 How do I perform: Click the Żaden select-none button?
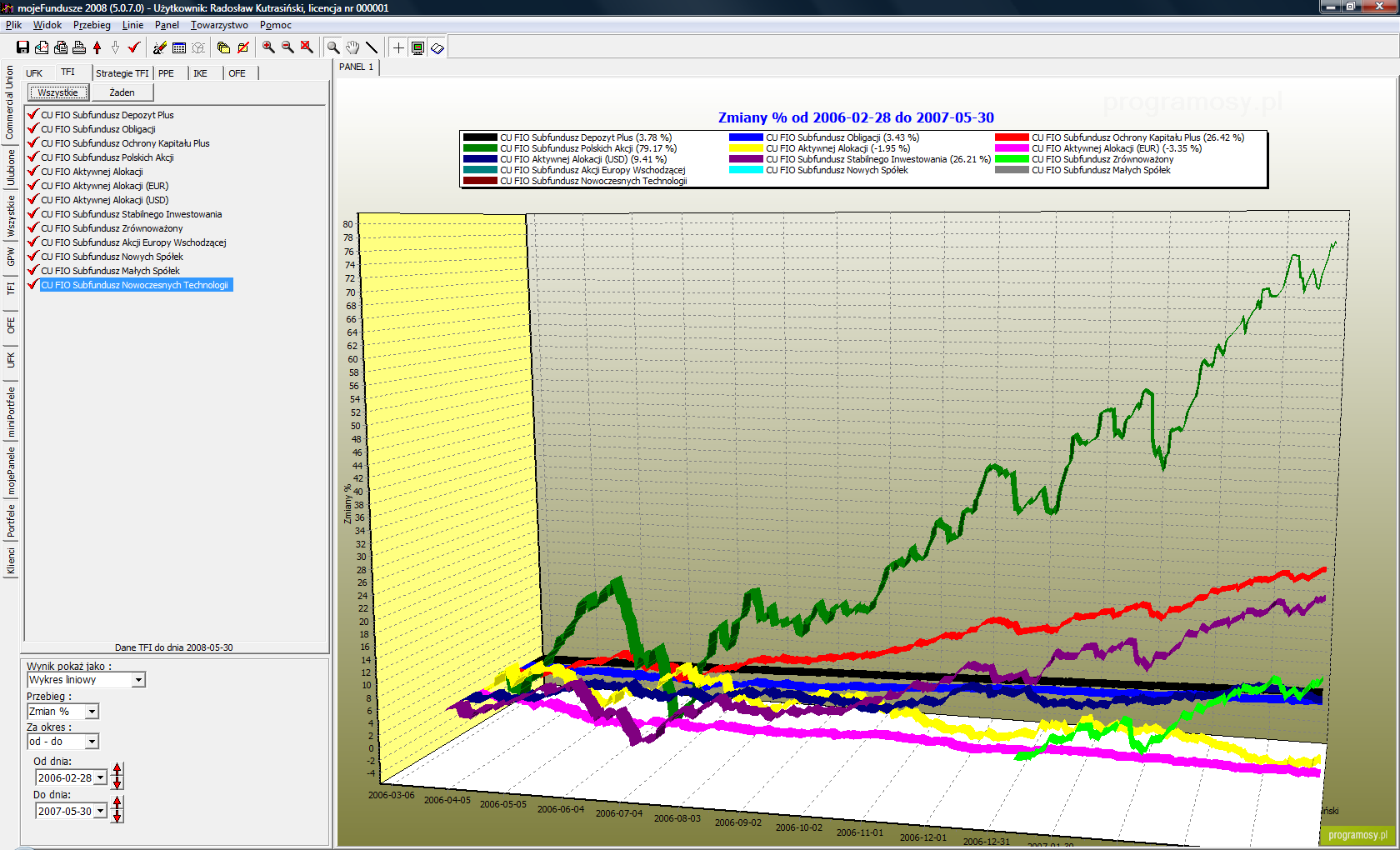click(x=122, y=92)
